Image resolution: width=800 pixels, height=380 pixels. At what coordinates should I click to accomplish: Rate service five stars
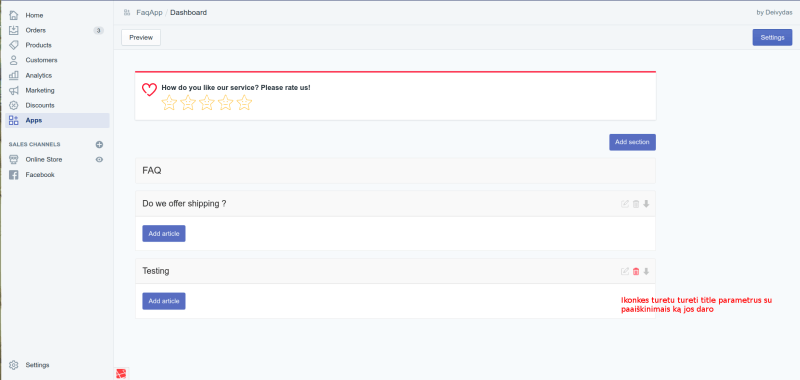coord(244,103)
